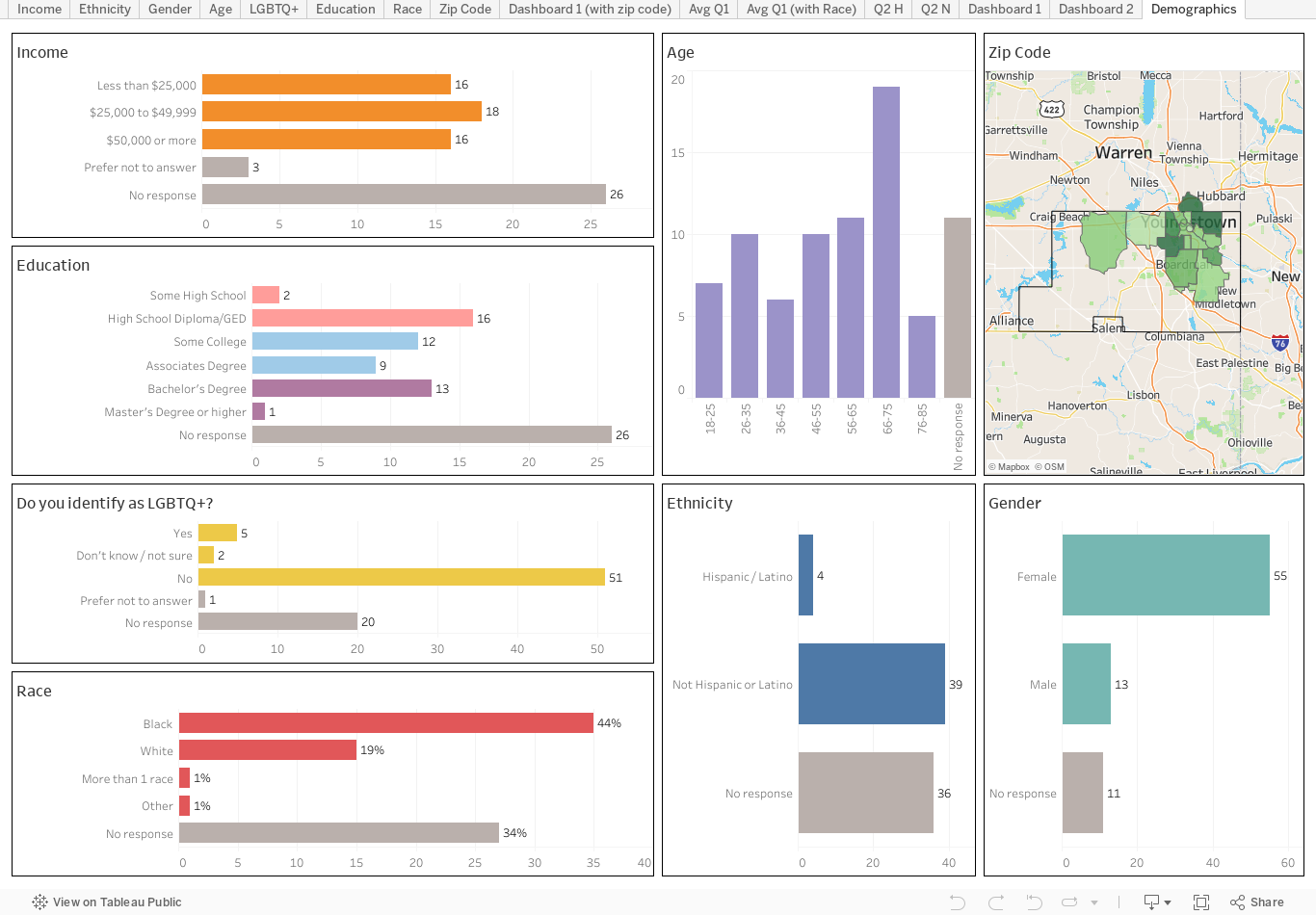Select the Less than $25,000 income bar
This screenshot has width=1316, height=915.
327,85
